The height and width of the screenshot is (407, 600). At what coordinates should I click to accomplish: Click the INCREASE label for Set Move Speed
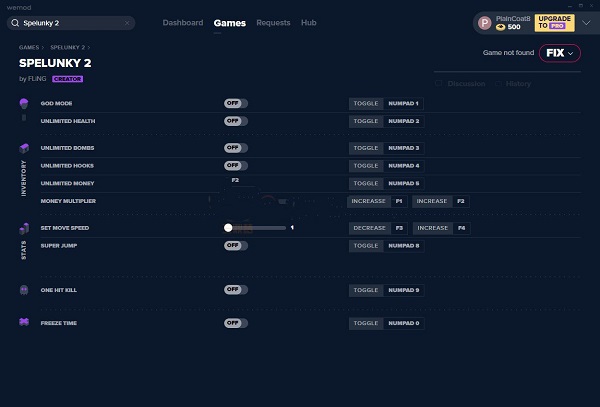click(x=432, y=228)
